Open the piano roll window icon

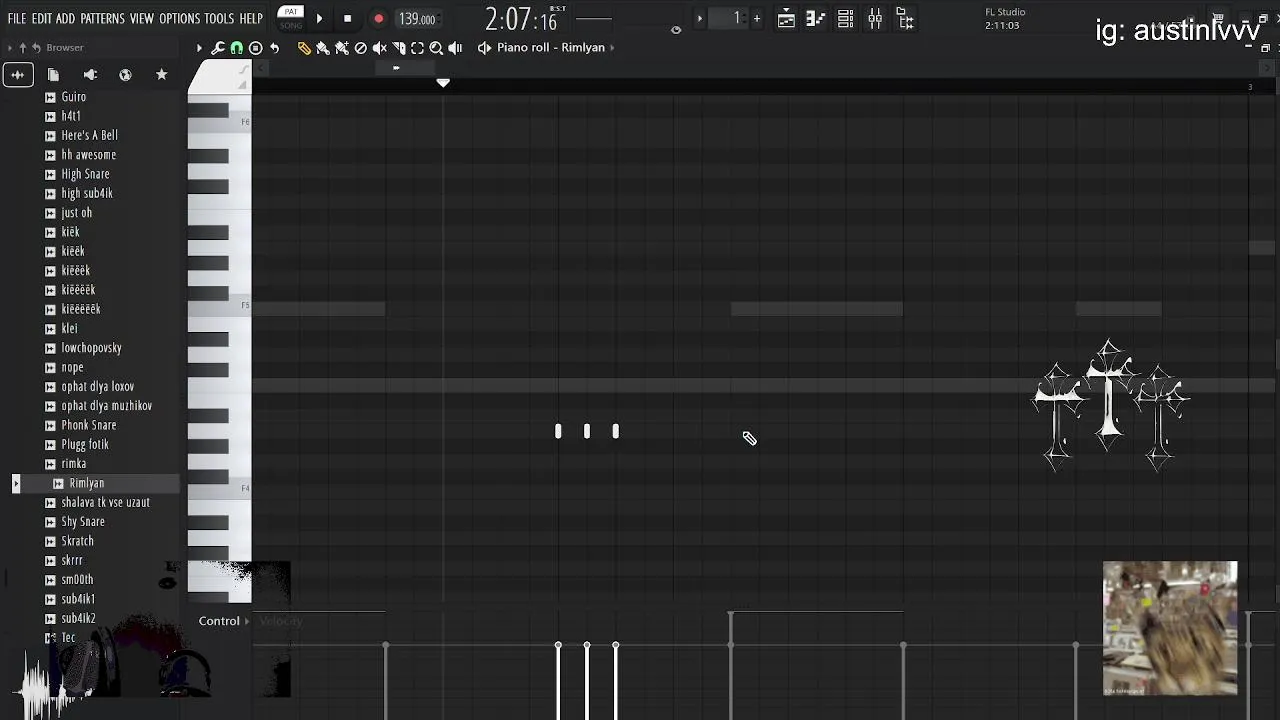point(815,18)
